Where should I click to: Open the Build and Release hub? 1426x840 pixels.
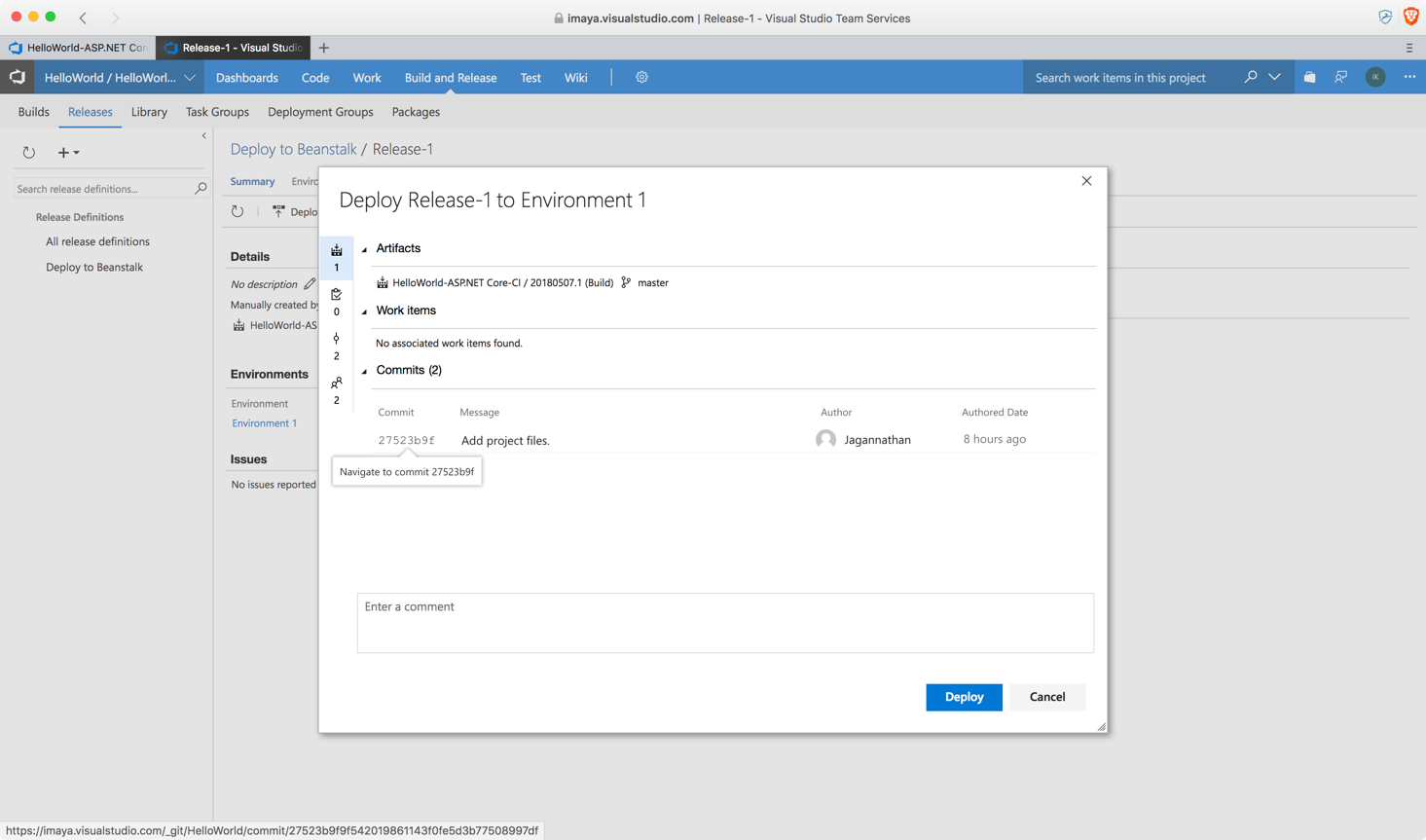click(451, 78)
